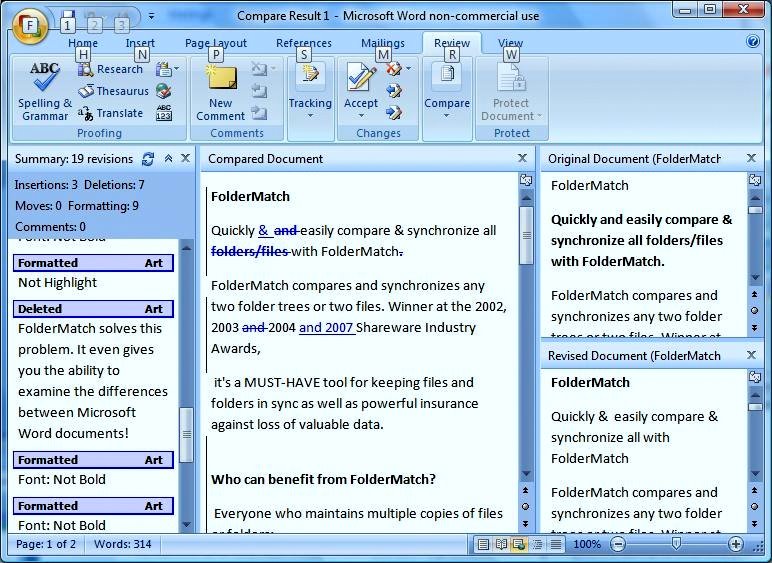This screenshot has height=563, width=772.
Task: Click the zoom slider handle
Action: pos(676,543)
